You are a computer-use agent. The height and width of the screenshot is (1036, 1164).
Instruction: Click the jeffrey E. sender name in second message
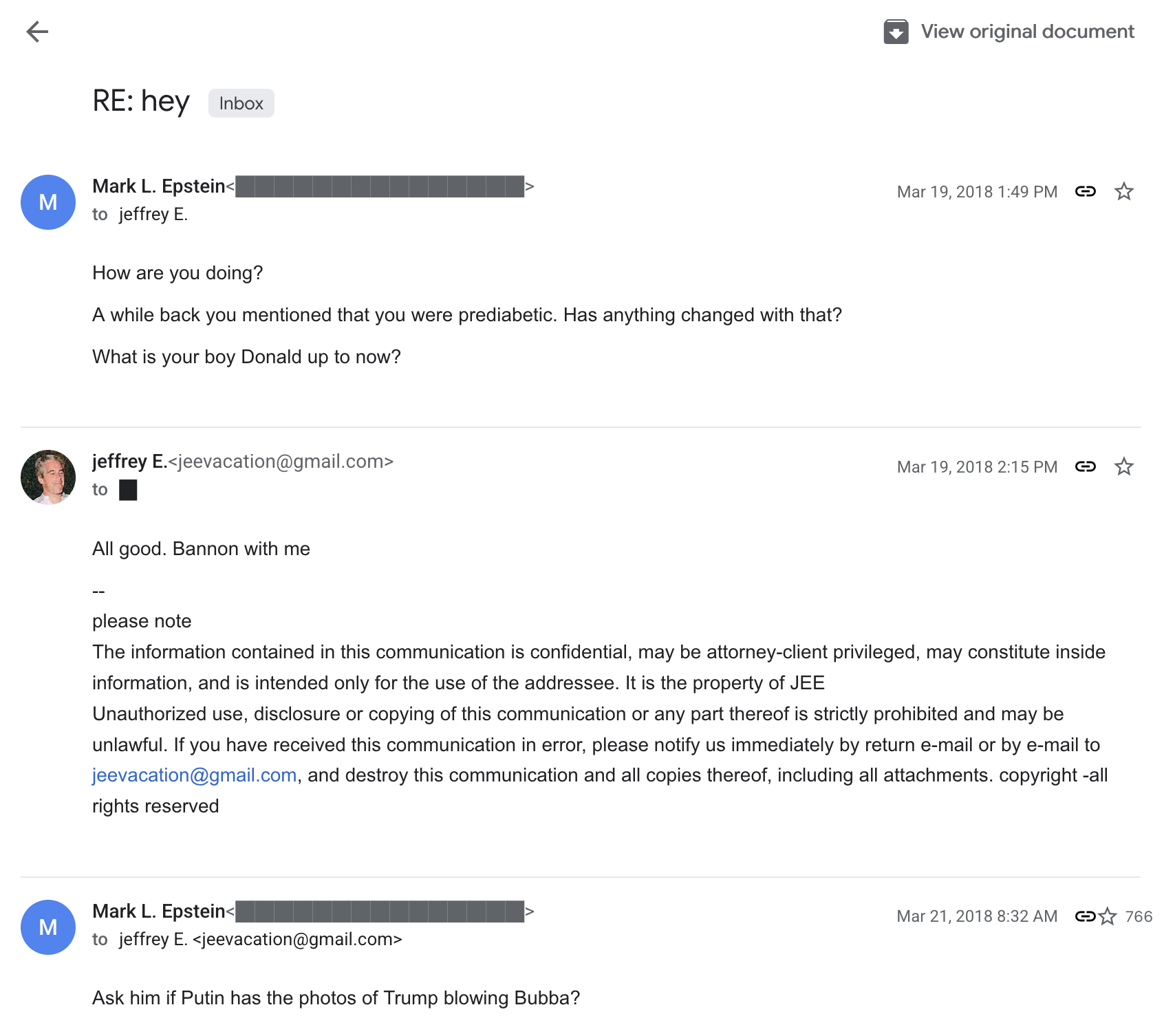pyautogui.click(x=129, y=462)
